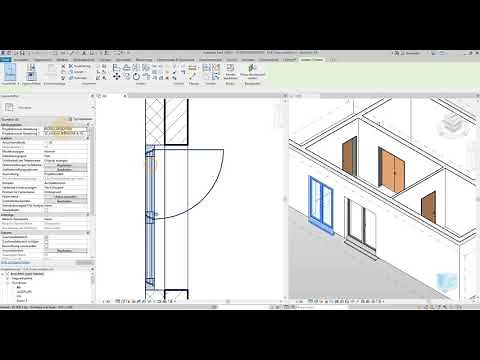
Task: Toggle the Properties palette ribbon icon
Action: pos(31,77)
